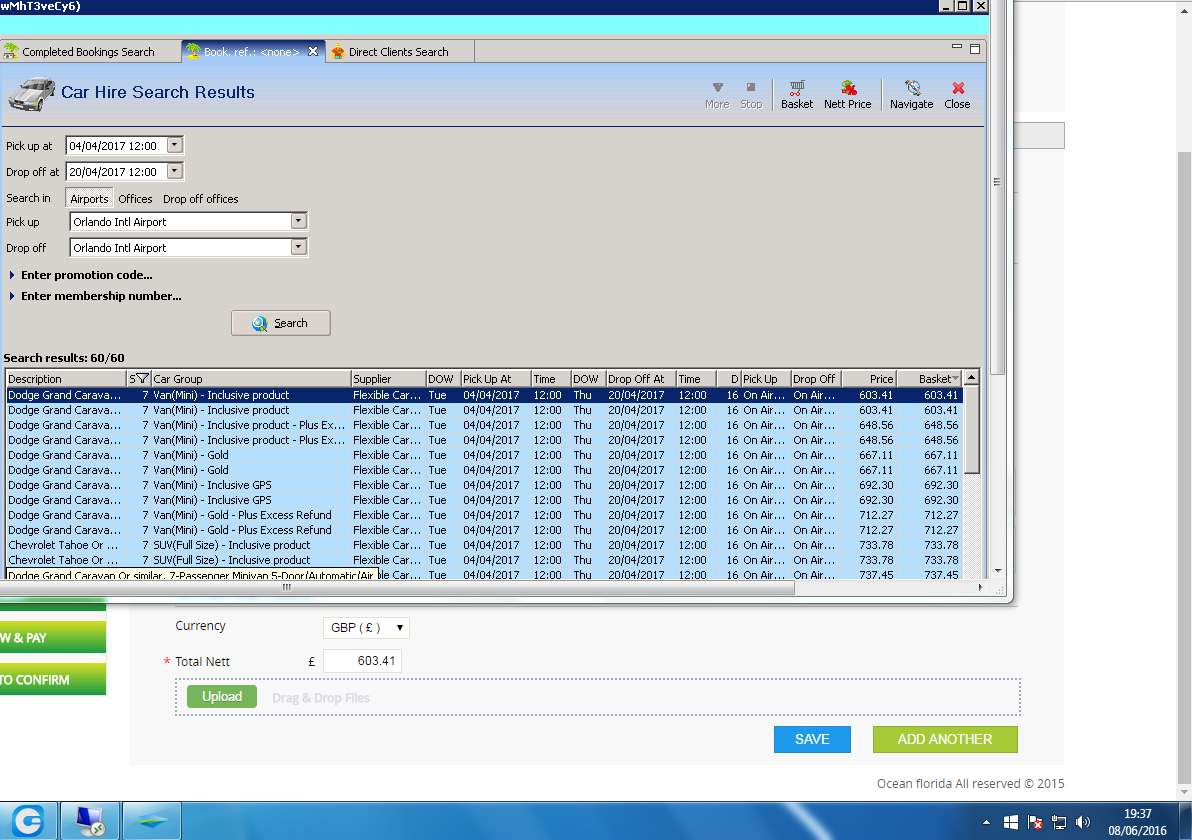Close the Book. ref. <none> tab
This screenshot has height=840, width=1192.
coord(312,52)
